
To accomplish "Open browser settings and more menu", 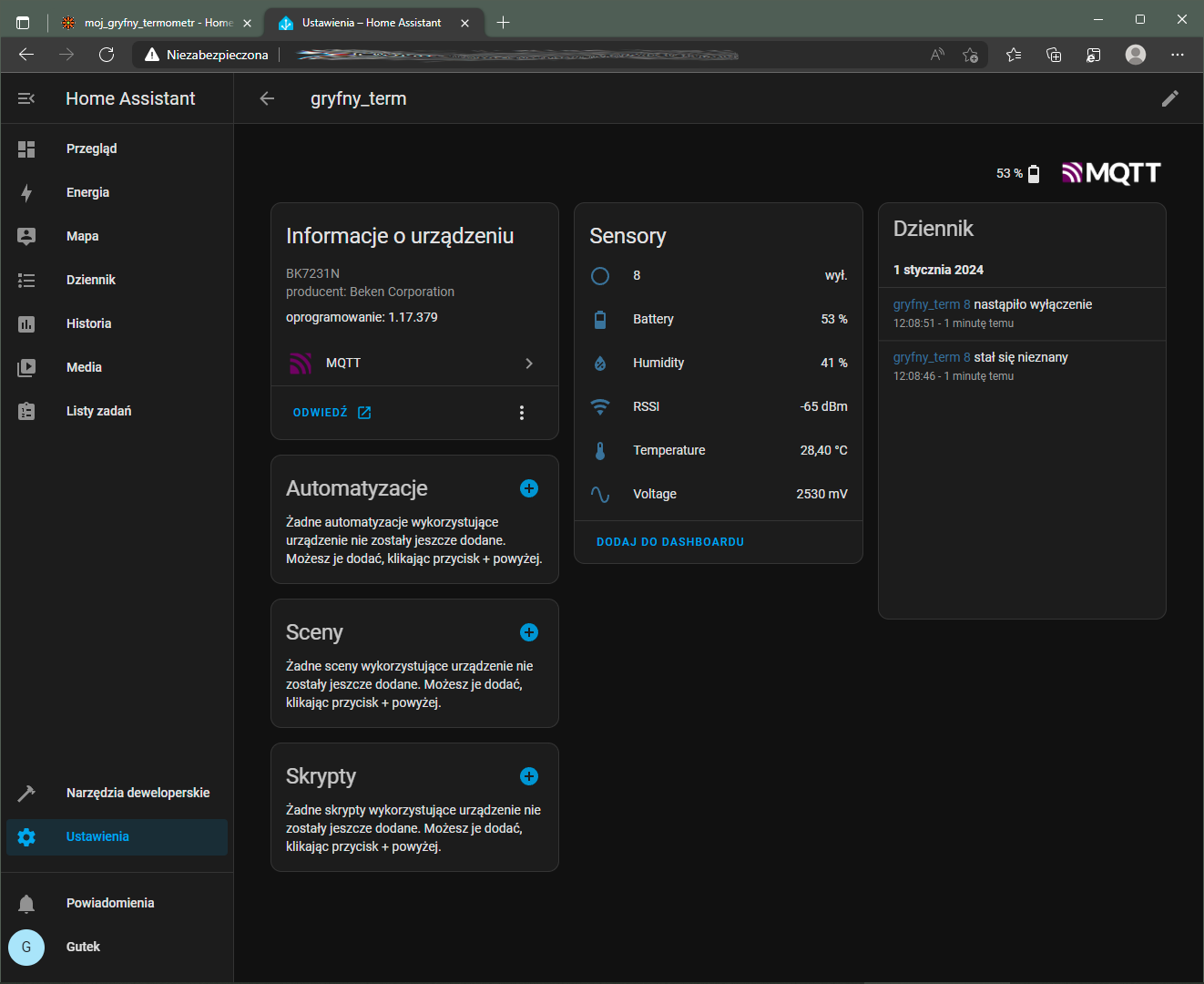I will tap(1178, 55).
